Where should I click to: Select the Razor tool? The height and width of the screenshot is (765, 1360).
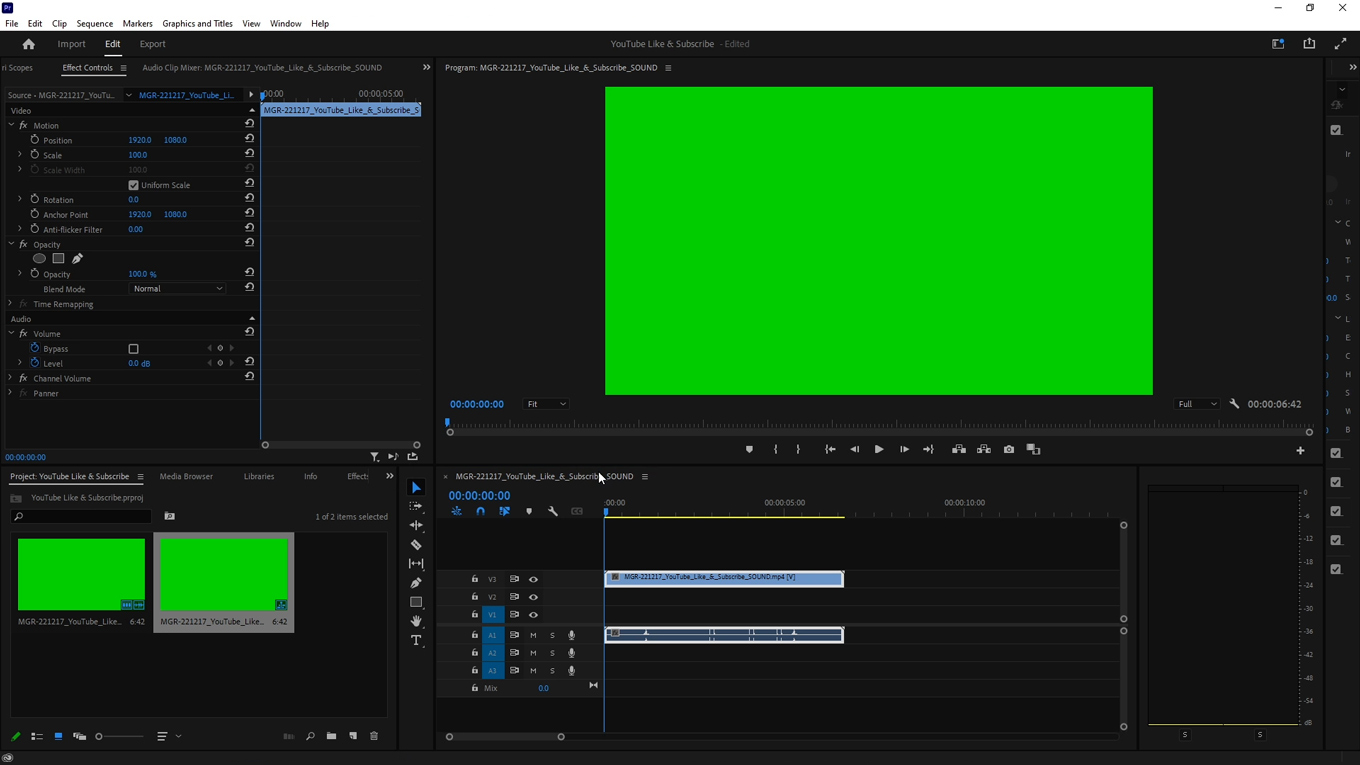416,544
